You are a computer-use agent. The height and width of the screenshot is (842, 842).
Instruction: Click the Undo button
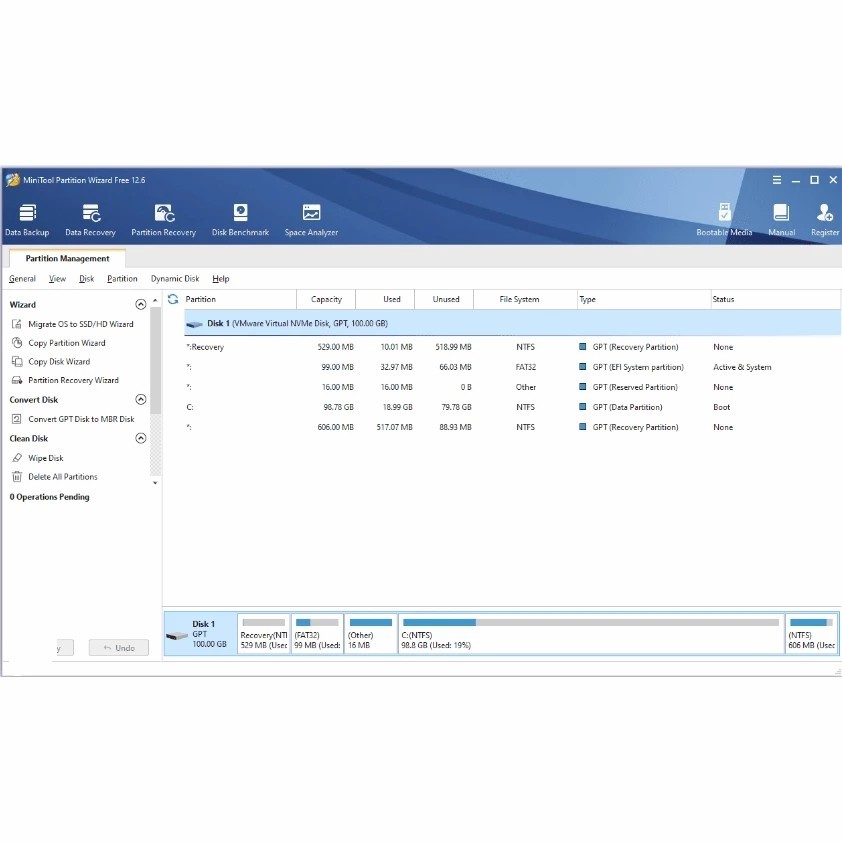point(119,648)
